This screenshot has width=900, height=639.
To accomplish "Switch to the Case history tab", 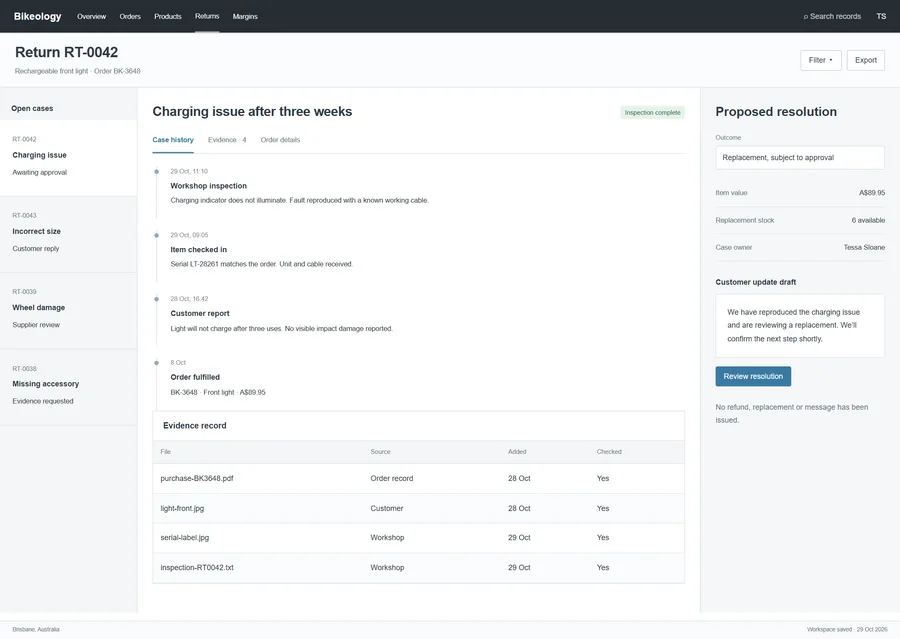I will [173, 140].
